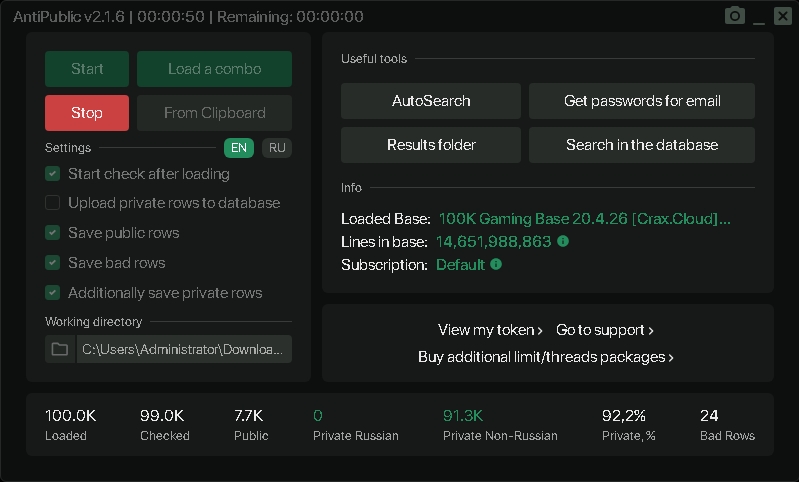Toggle Additionally save private rows
The image size is (799, 482).
pos(53,293)
